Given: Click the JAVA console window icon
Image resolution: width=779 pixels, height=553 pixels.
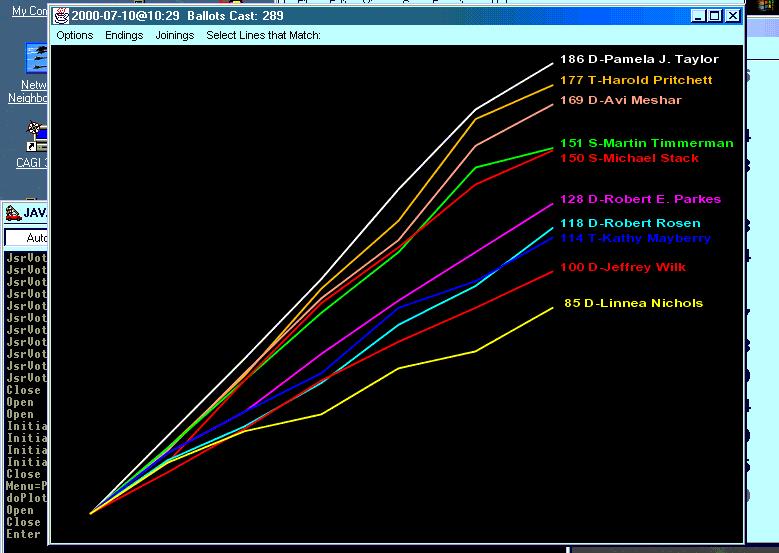Looking at the screenshot, I should [12, 213].
